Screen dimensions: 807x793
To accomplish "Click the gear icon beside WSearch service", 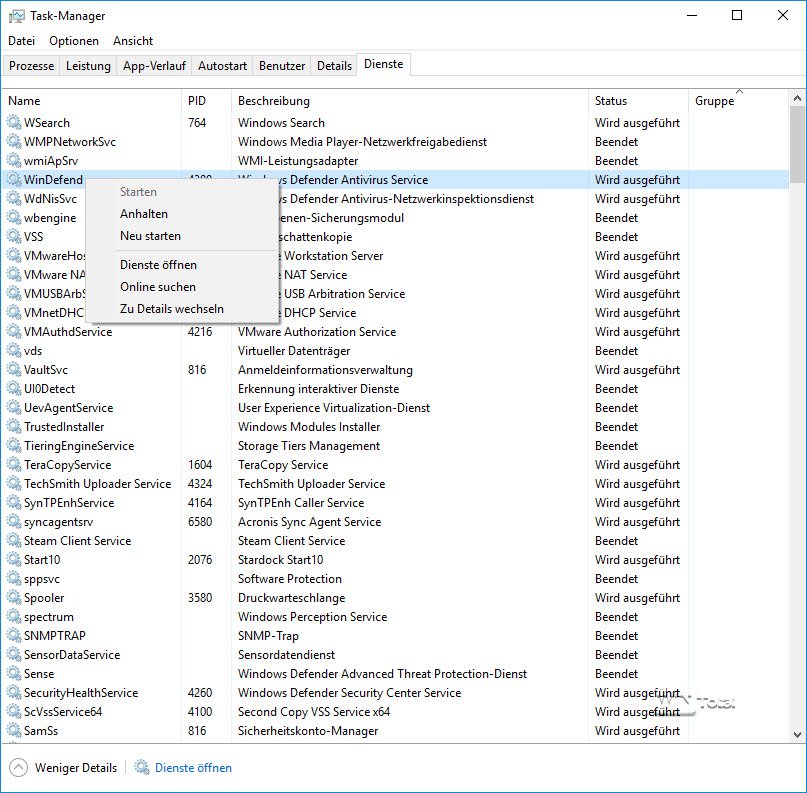I will [x=13, y=123].
